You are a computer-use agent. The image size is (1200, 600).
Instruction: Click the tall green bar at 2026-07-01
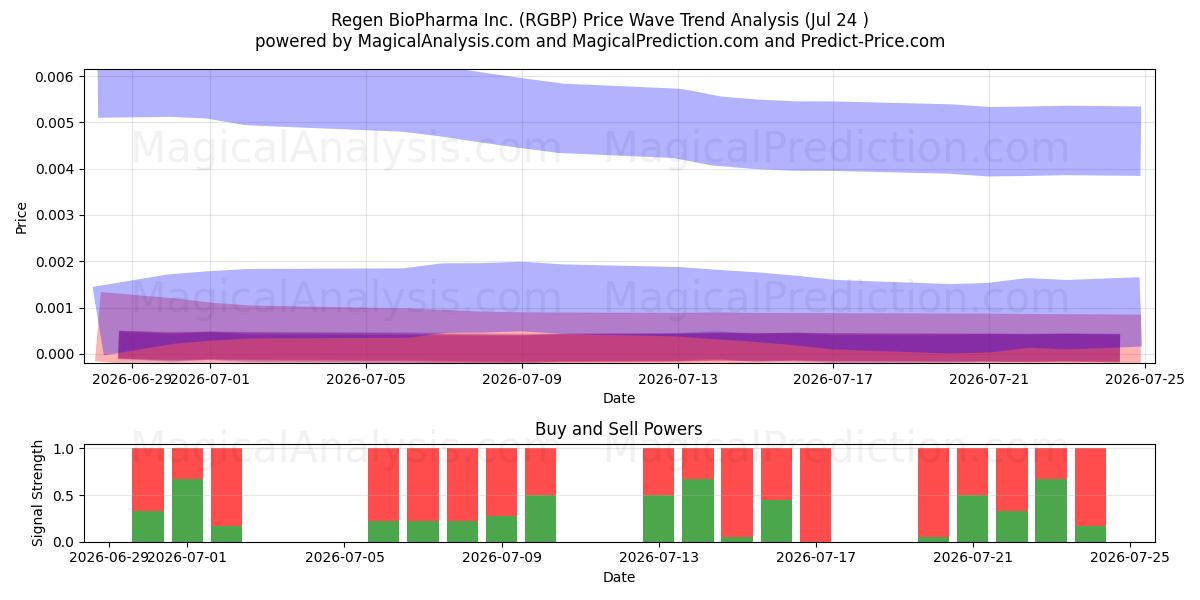pyautogui.click(x=187, y=510)
